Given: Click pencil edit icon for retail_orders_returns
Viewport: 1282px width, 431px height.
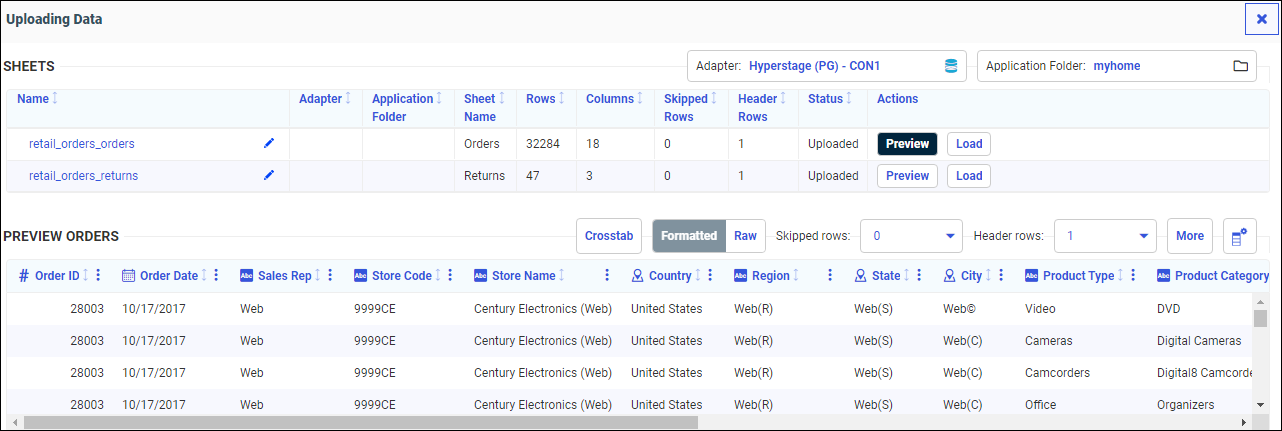Looking at the screenshot, I should 268,176.
